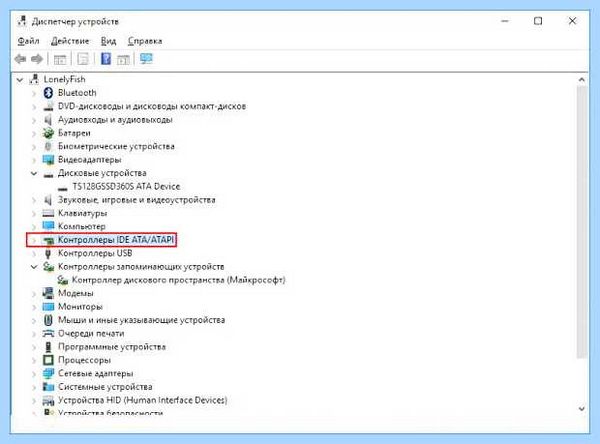
Task: Click the Back arrow toolbar icon
Action: (20, 59)
